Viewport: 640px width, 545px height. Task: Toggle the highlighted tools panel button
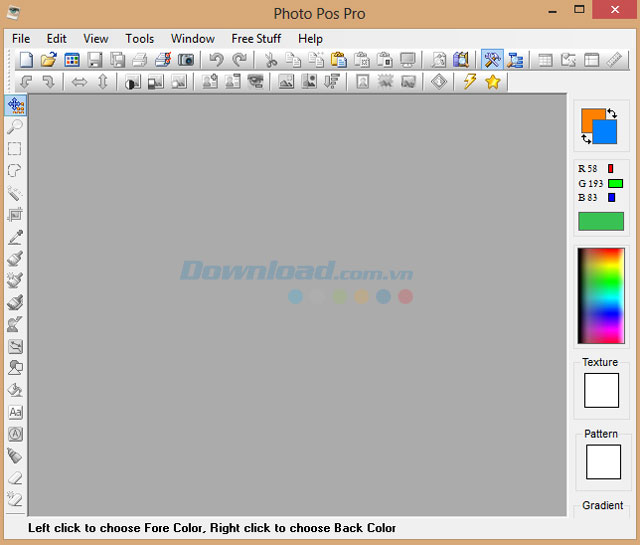(491, 60)
